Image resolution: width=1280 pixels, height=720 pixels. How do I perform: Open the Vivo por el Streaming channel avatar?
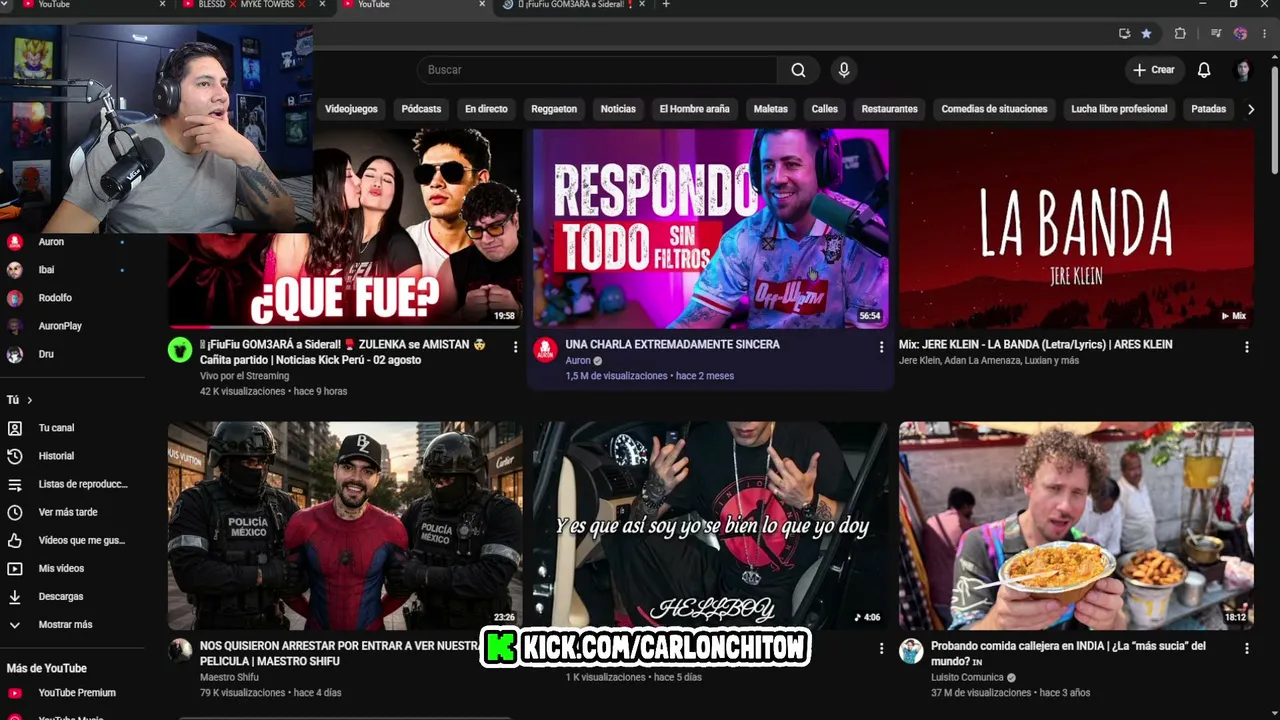click(x=180, y=349)
